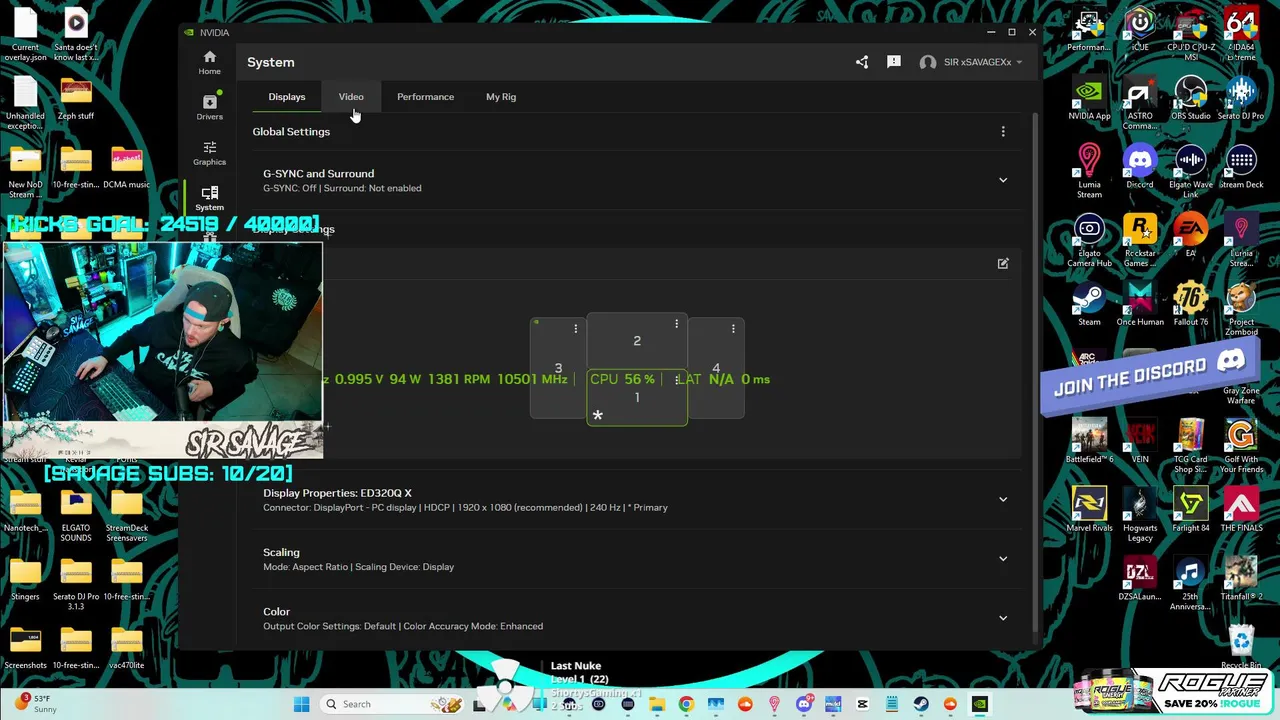The width and height of the screenshot is (1280, 720).
Task: Select display 4 in the layout
Action: pyautogui.click(x=716, y=368)
